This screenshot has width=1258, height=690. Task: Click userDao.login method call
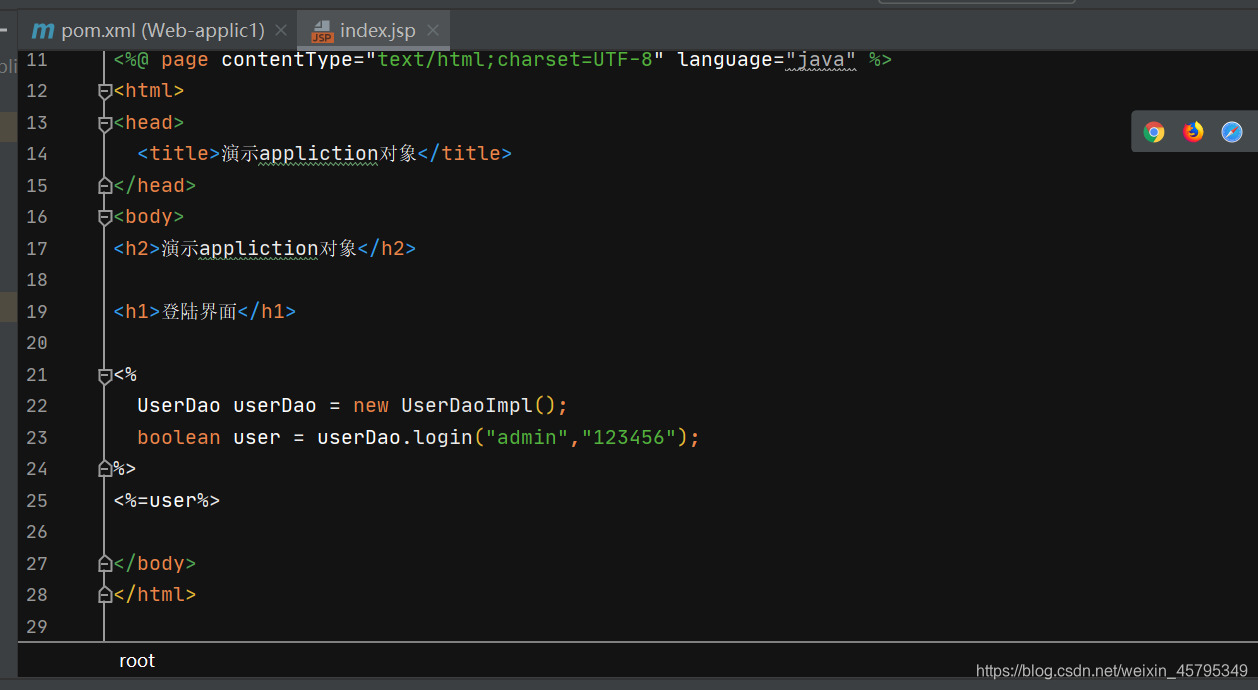[395, 437]
